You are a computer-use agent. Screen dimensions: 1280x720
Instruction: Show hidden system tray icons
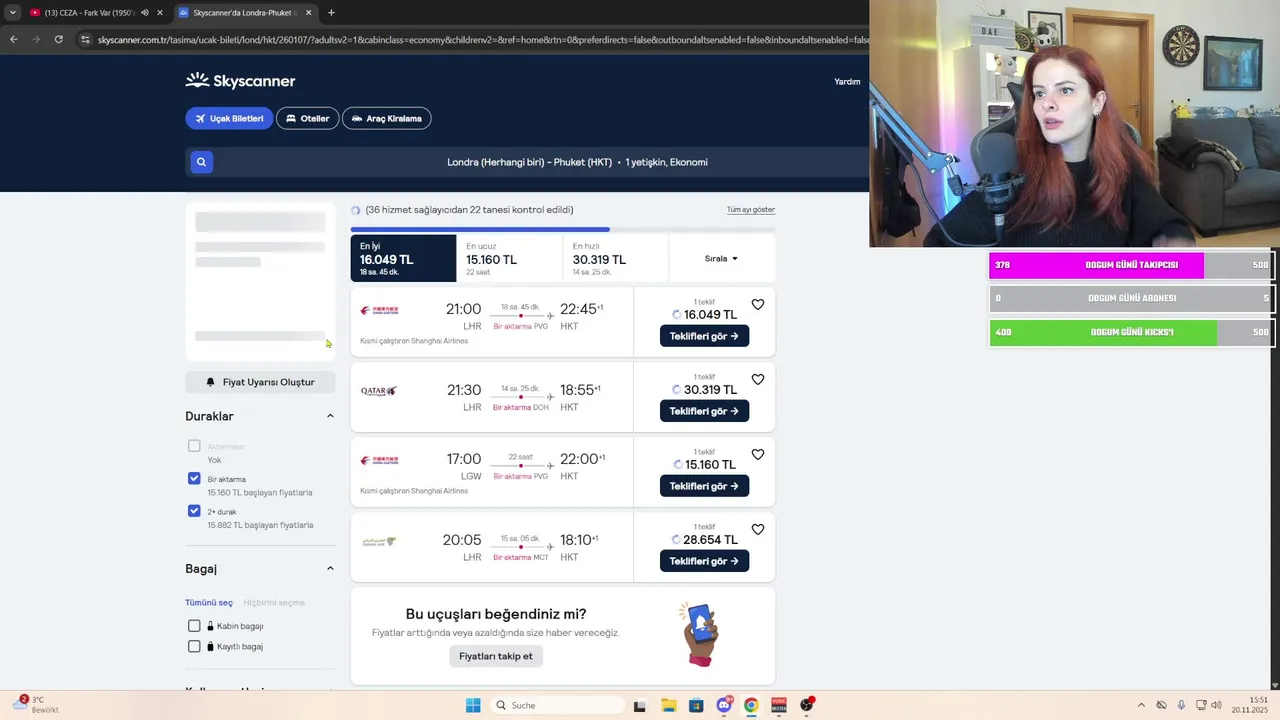1141,705
